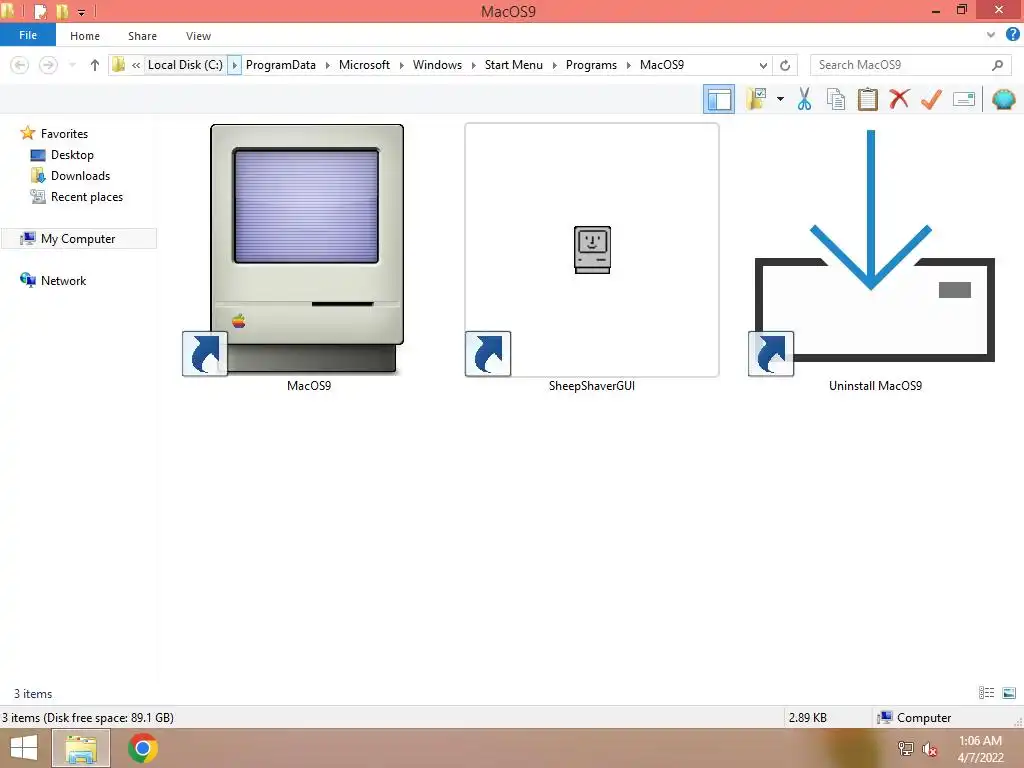Select the Uninstall MacOS9 shortcut
The width and height of the screenshot is (1024, 768).
click(874, 251)
